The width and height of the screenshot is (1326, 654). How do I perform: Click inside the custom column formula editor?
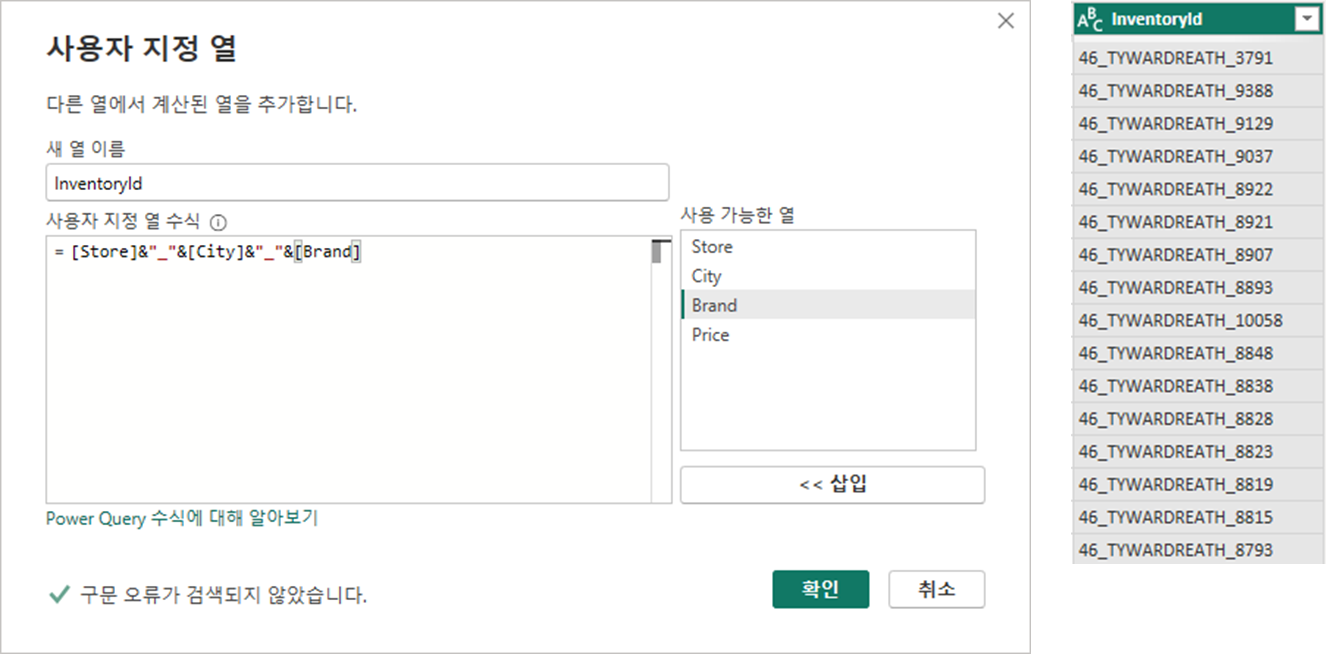click(x=350, y=380)
